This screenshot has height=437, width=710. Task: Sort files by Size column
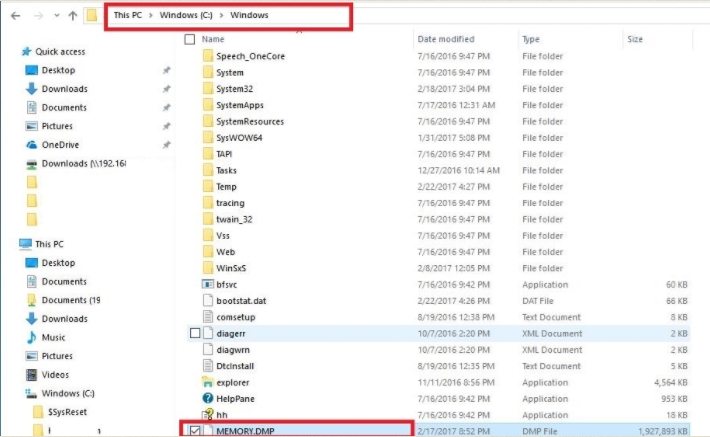tap(635, 39)
